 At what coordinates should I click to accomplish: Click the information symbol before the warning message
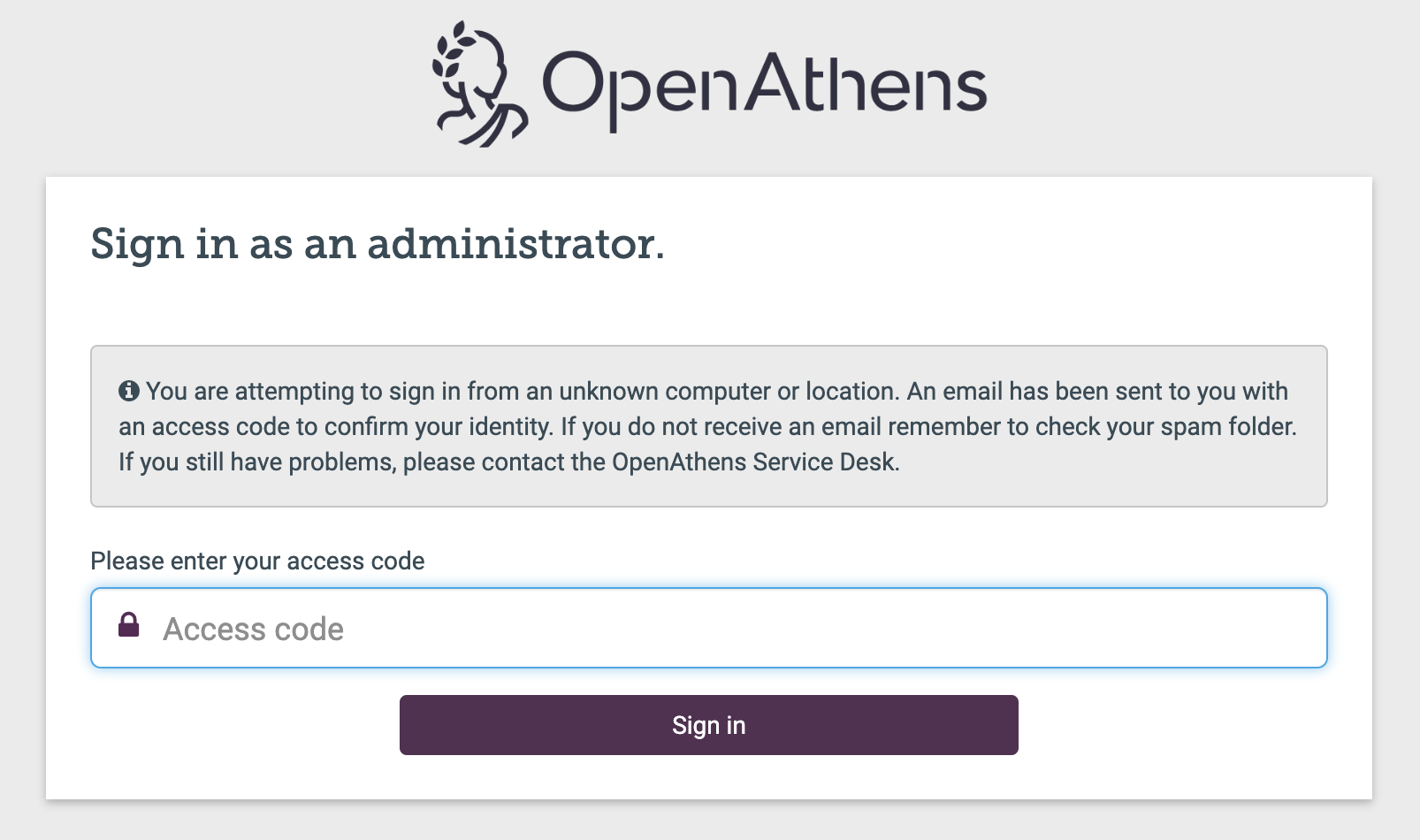point(129,389)
